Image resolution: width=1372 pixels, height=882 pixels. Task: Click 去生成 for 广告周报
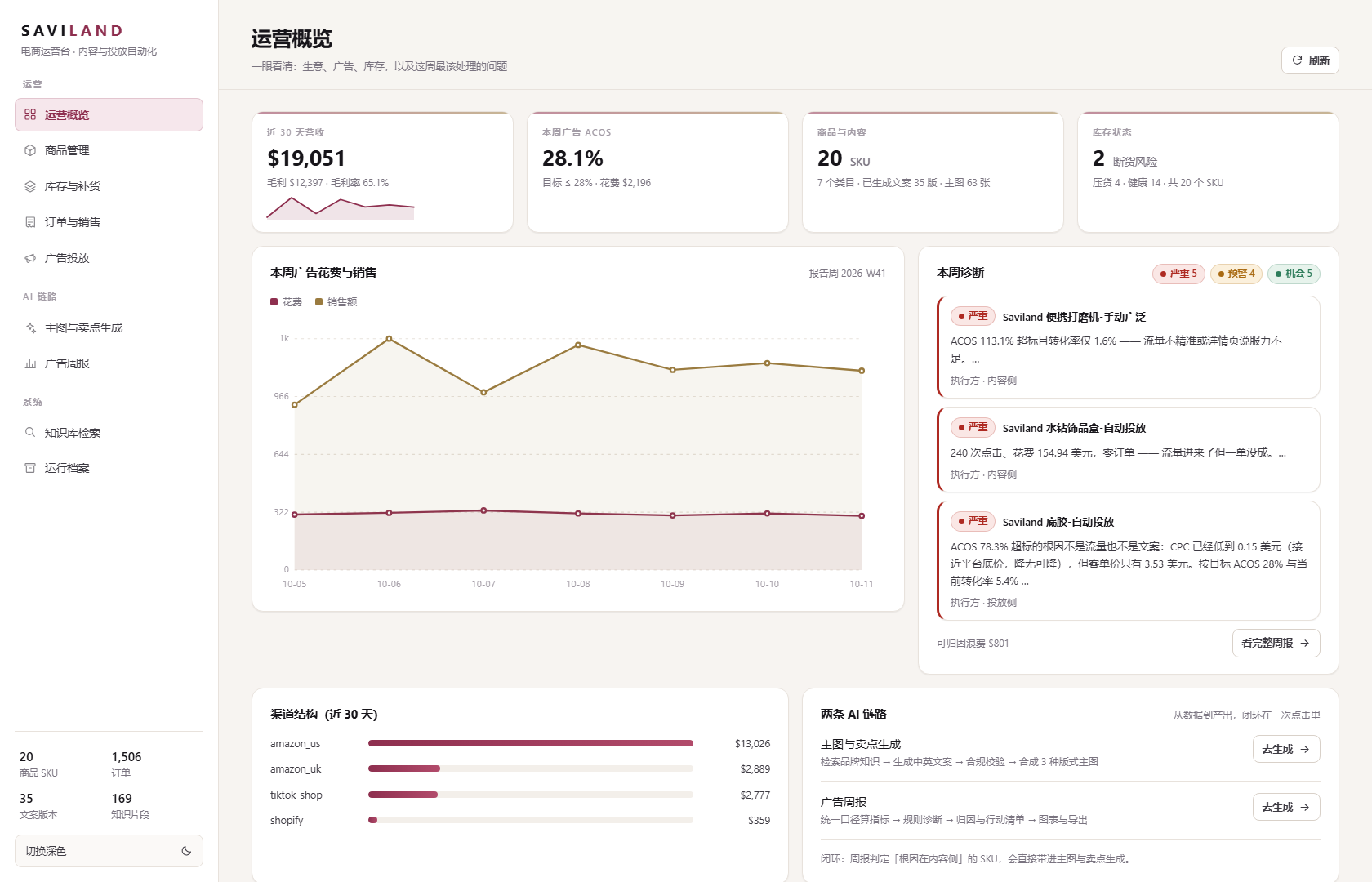1286,807
